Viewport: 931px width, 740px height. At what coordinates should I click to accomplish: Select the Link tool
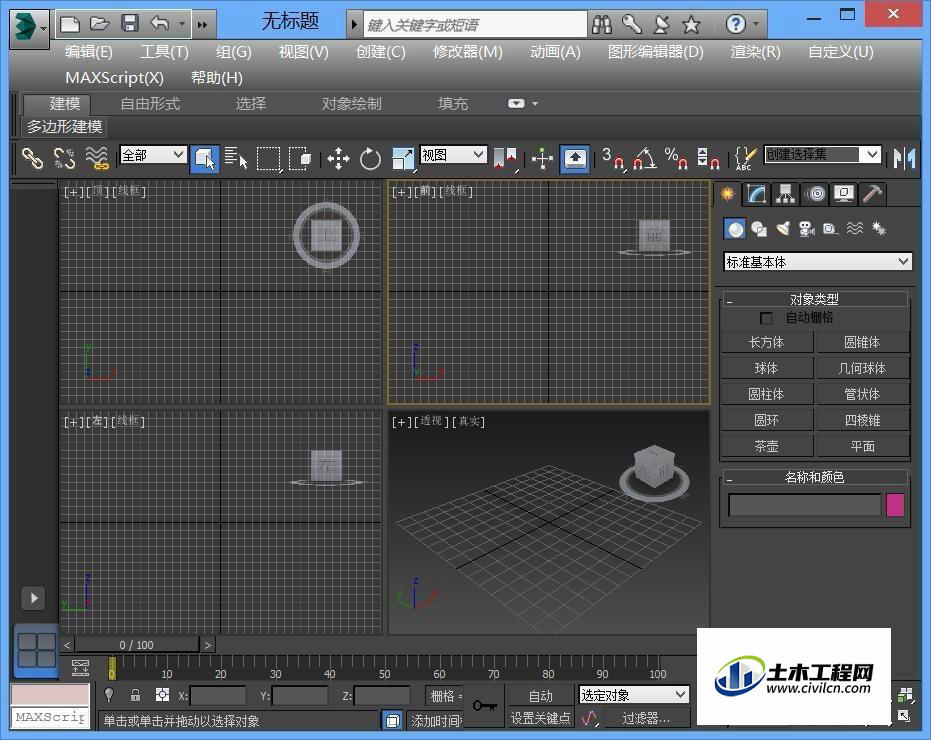[x=32, y=159]
